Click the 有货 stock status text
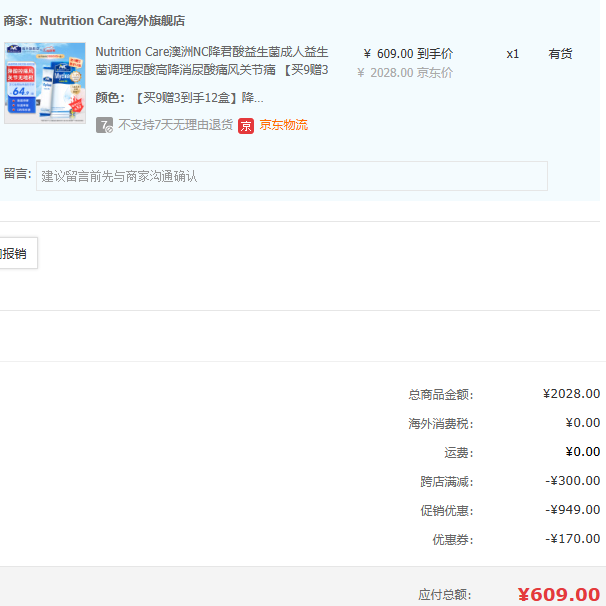The width and height of the screenshot is (606, 606). pos(560,54)
